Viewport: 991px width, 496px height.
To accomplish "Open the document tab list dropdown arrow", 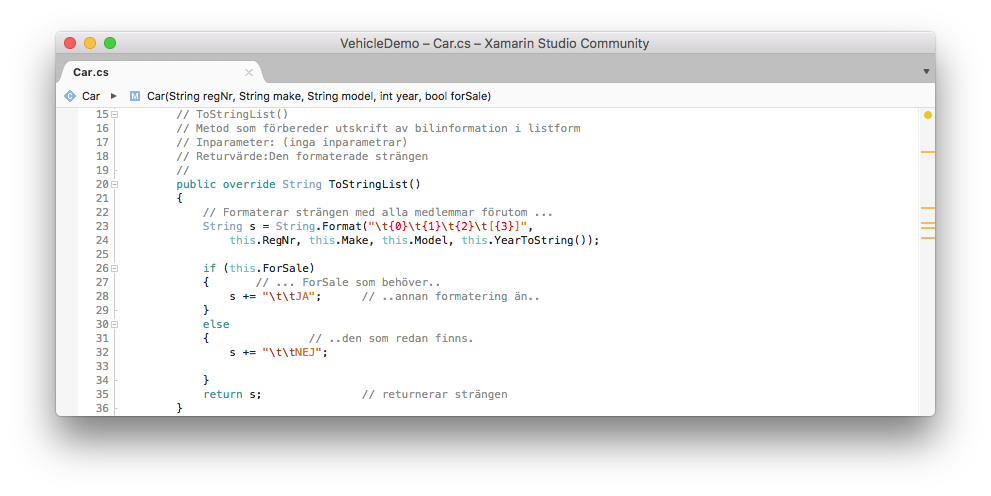I will pos(926,71).
